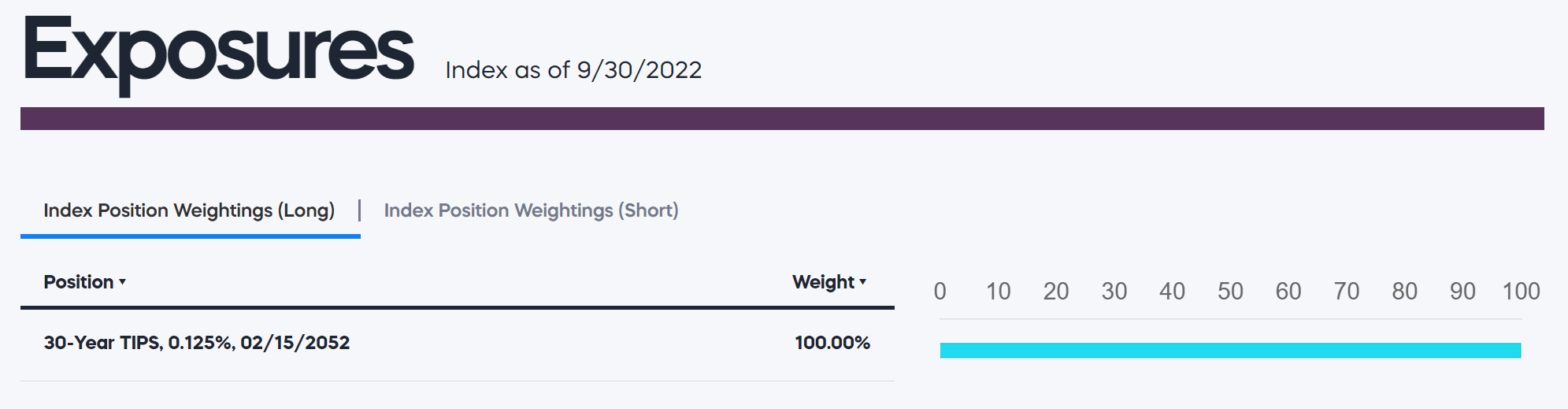This screenshot has width=1568, height=409.
Task: Select Index Position Weightings (Long) tab
Action: 189,210
